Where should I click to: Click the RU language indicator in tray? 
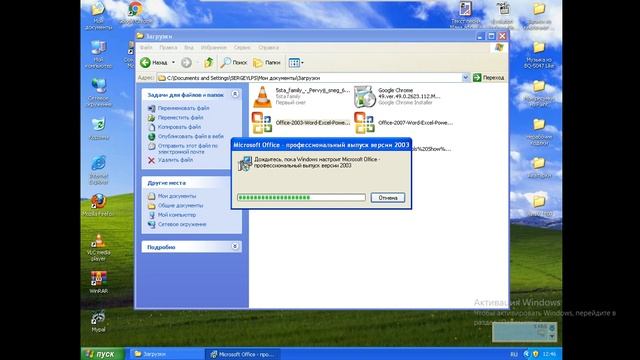(514, 354)
